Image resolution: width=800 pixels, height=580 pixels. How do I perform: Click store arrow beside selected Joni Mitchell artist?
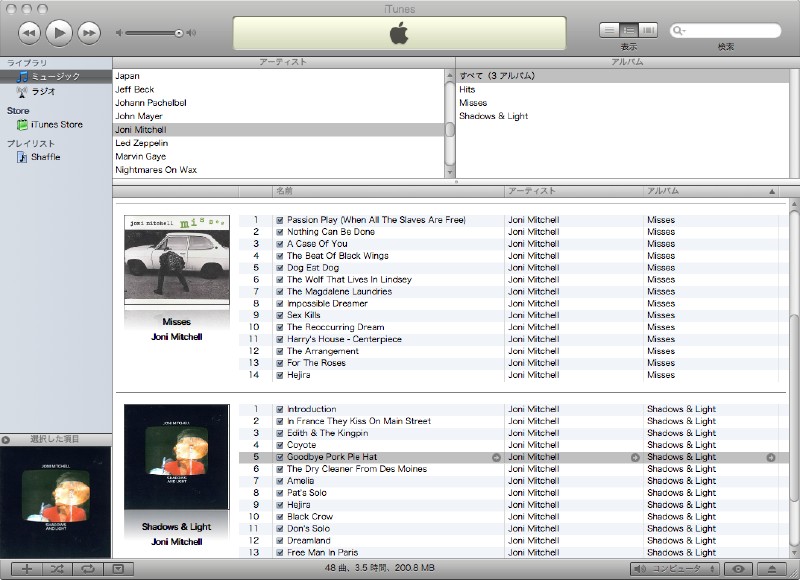pos(635,458)
